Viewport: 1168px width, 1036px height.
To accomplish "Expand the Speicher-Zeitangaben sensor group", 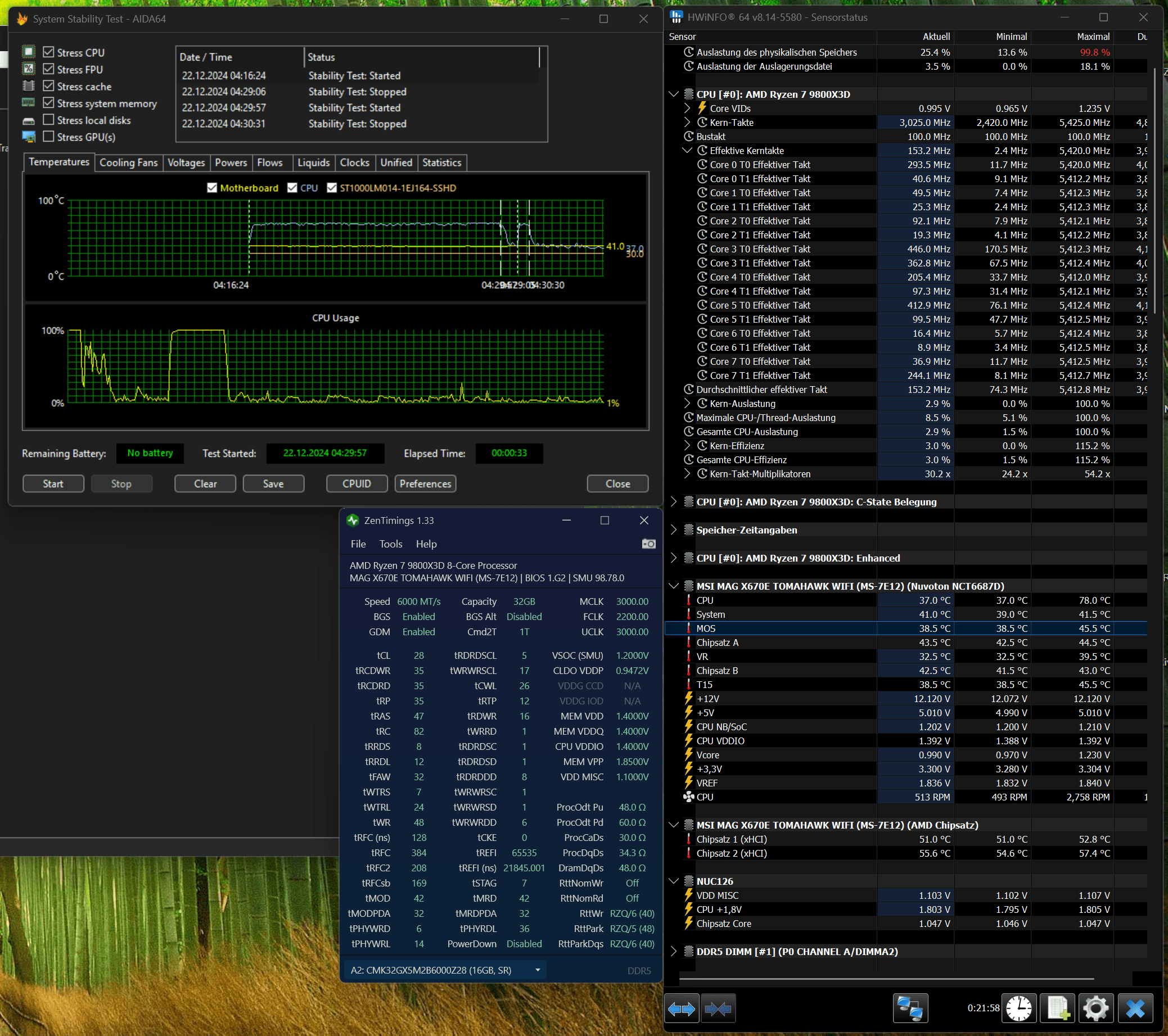I will pyautogui.click(x=674, y=530).
